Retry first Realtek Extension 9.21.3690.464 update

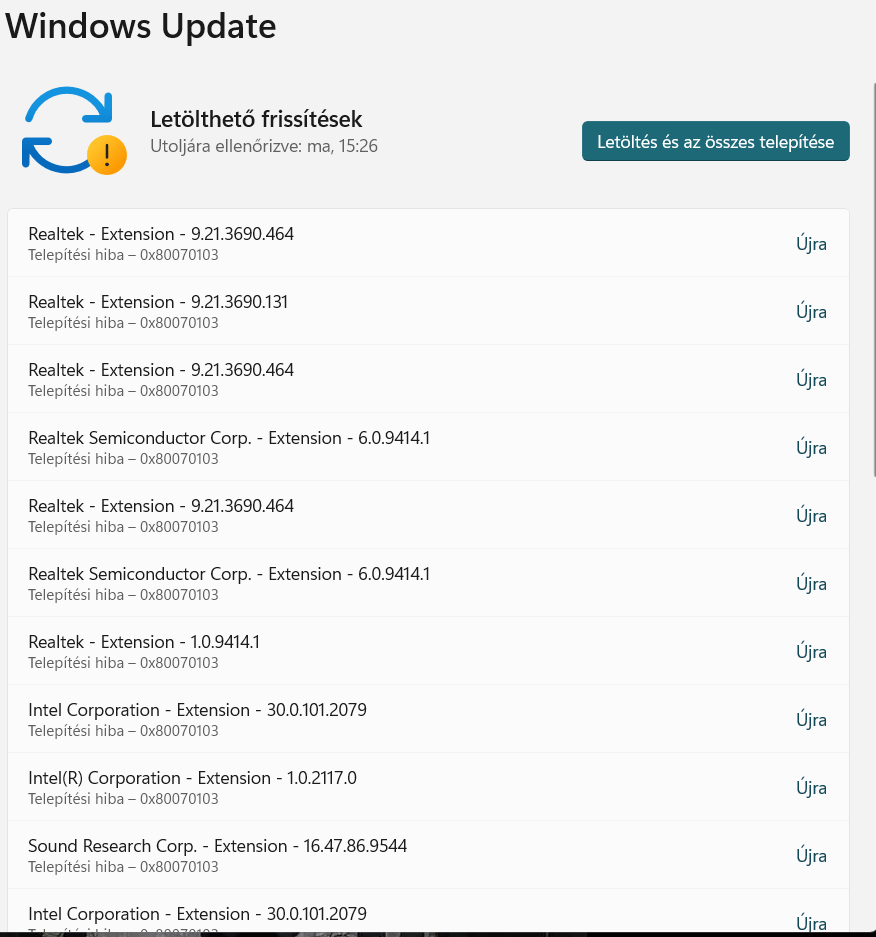coord(811,244)
